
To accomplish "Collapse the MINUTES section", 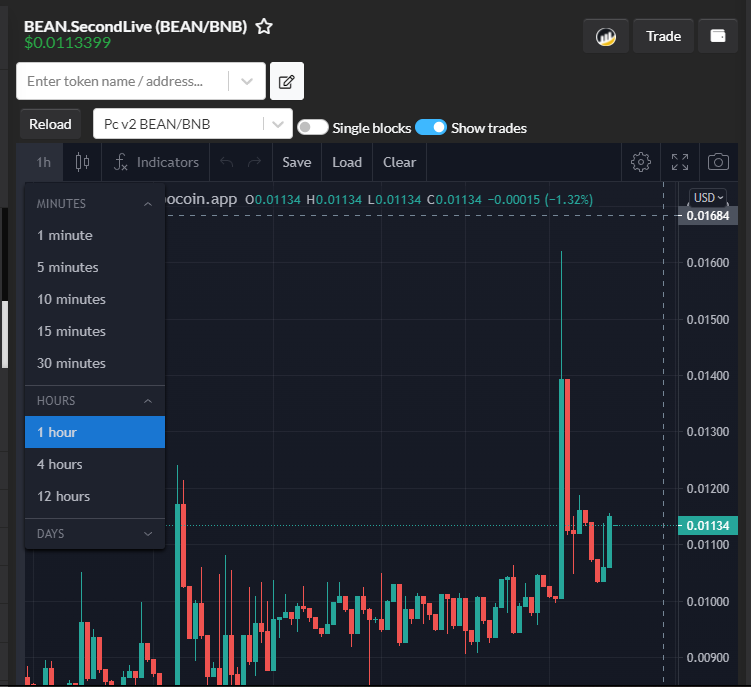I will point(95,204).
